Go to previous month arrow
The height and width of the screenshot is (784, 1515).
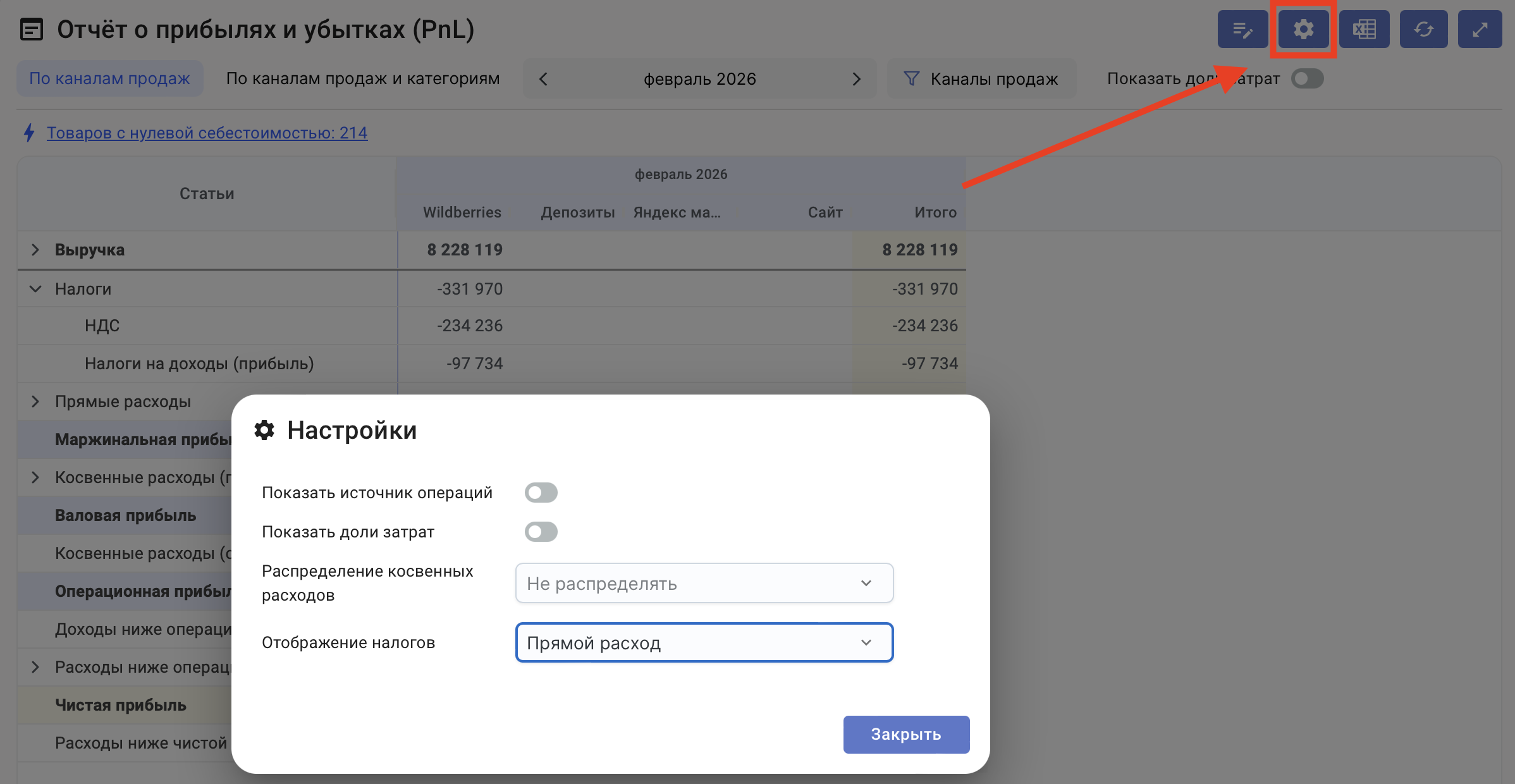click(x=543, y=79)
